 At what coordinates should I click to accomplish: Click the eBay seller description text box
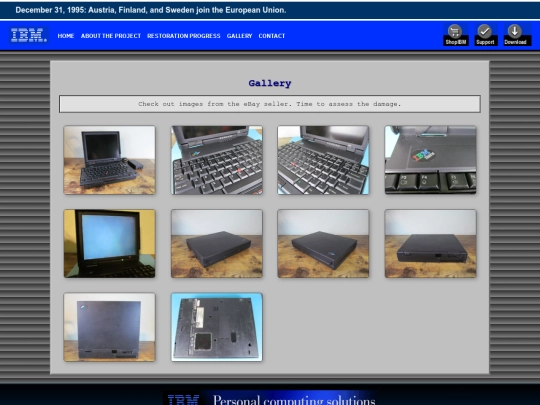click(x=270, y=104)
